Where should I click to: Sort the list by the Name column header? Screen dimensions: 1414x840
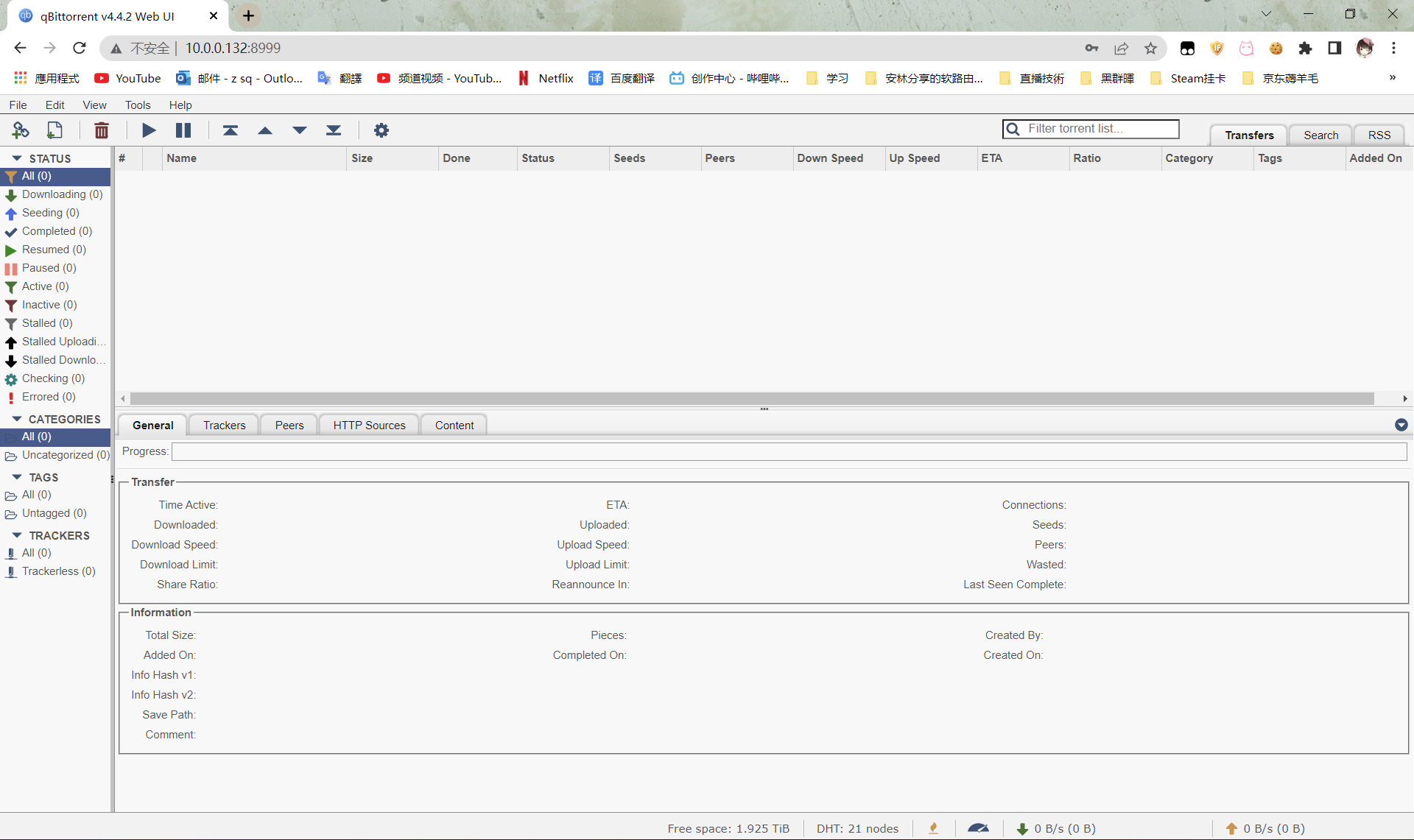pyautogui.click(x=181, y=158)
